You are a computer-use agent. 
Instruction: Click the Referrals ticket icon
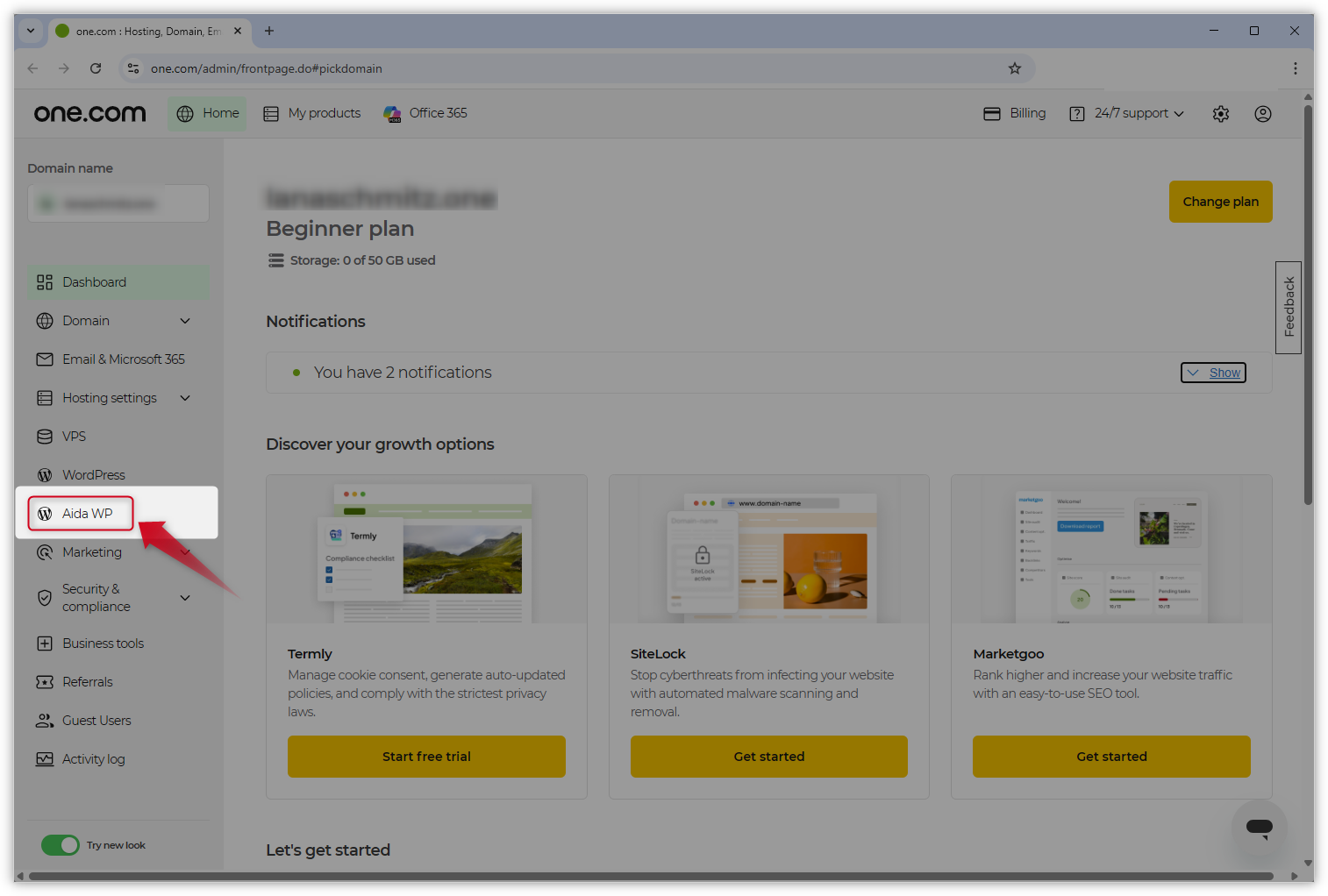pyautogui.click(x=45, y=682)
